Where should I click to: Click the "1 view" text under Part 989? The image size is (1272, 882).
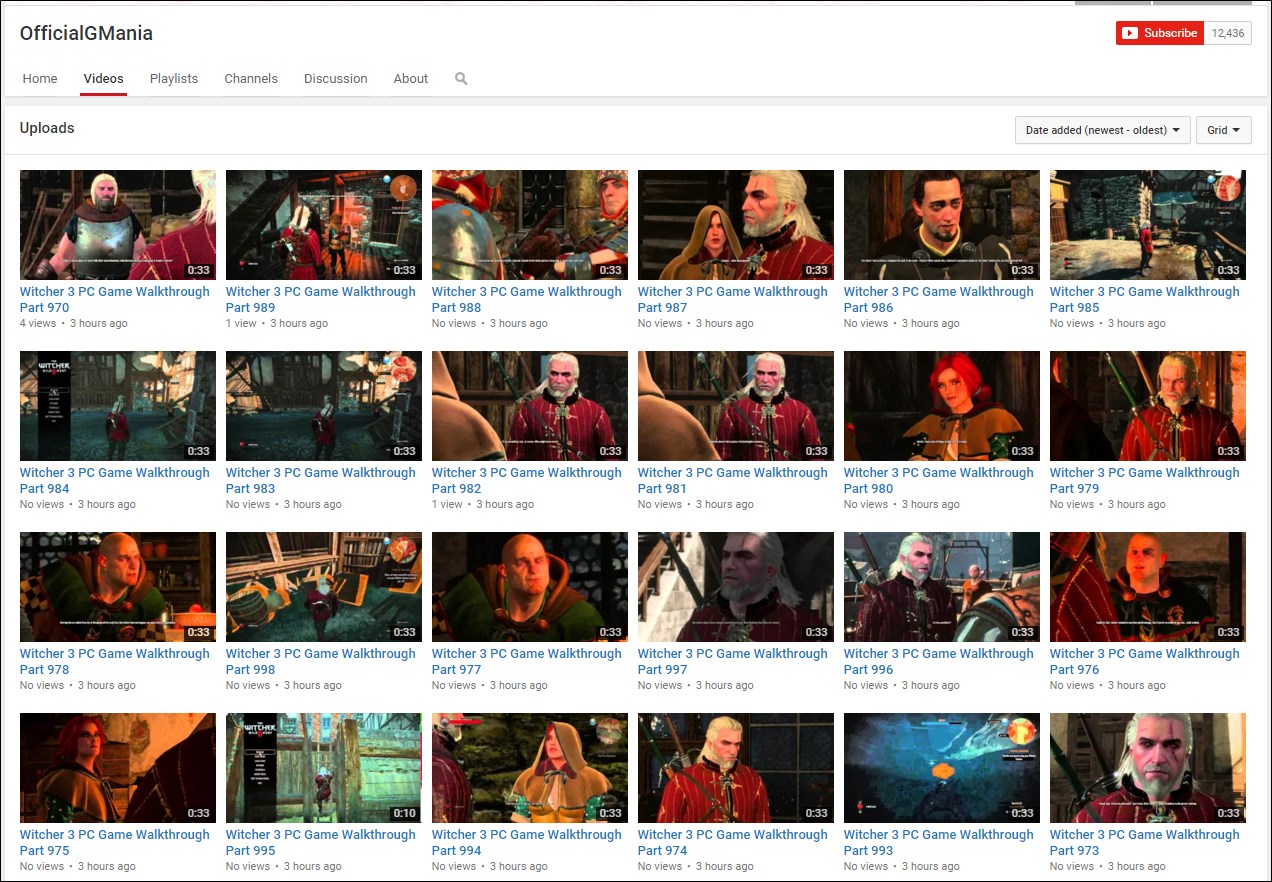click(x=241, y=324)
